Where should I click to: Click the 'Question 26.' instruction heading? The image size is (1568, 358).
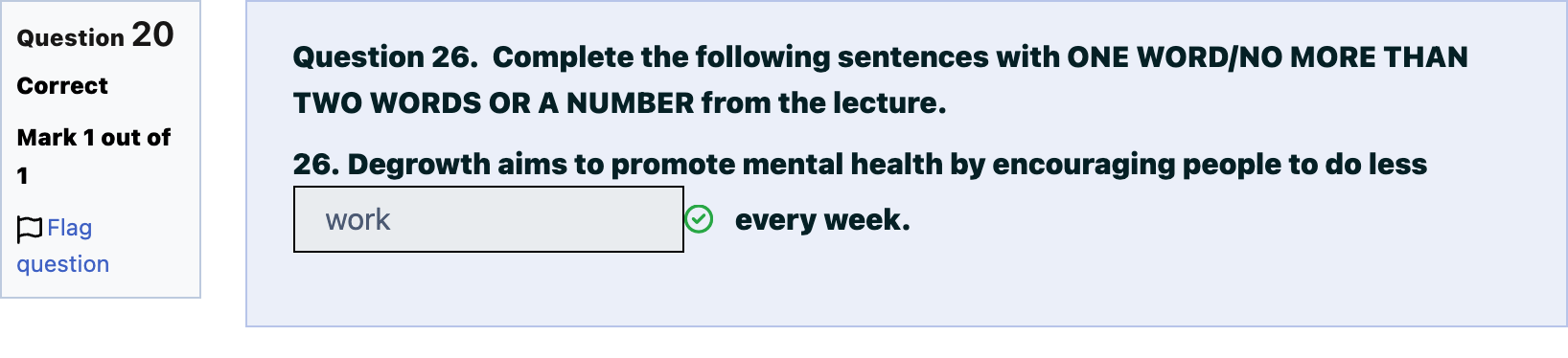(x=385, y=57)
